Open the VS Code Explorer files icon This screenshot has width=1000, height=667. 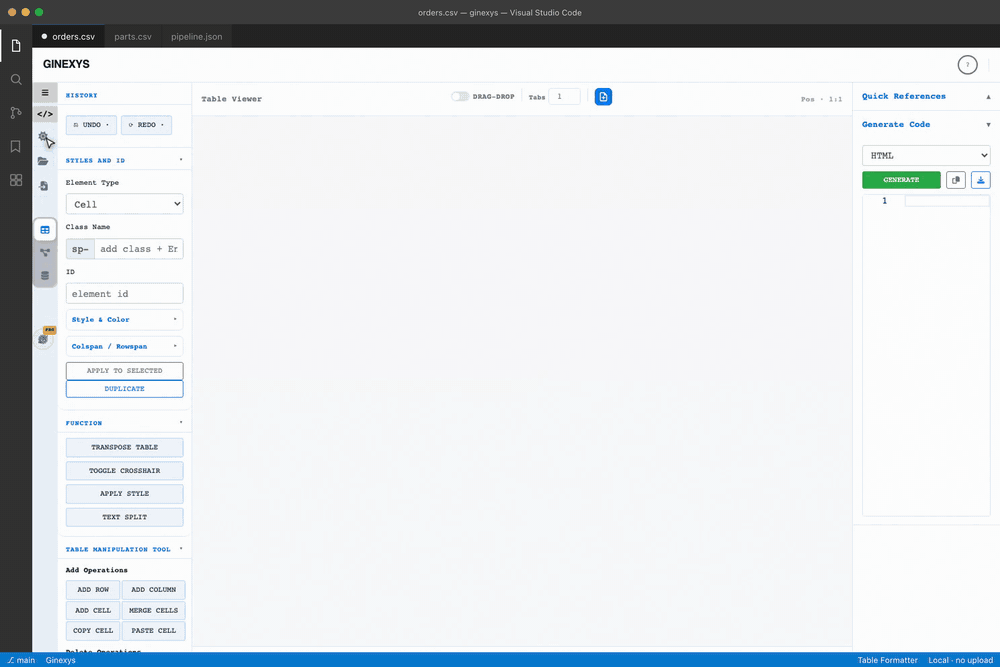(x=16, y=46)
